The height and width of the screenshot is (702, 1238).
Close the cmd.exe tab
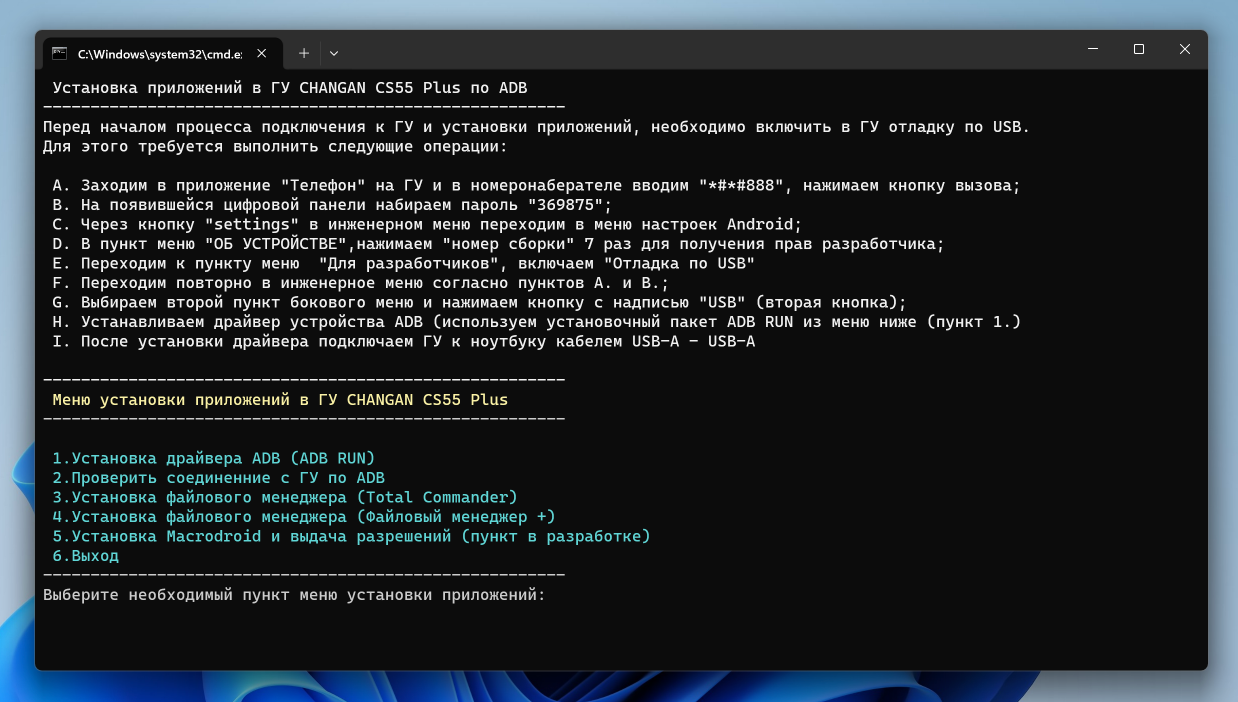pyautogui.click(x=262, y=53)
